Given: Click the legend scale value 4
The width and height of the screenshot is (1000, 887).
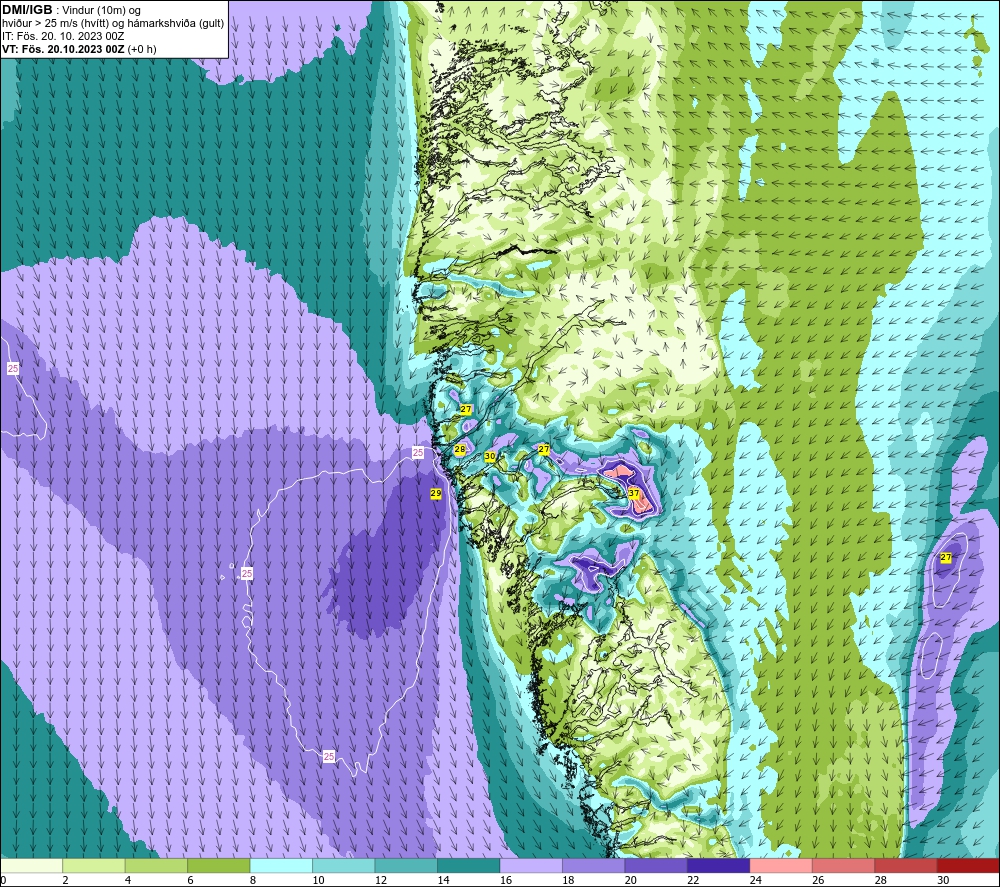Looking at the screenshot, I should click(128, 880).
